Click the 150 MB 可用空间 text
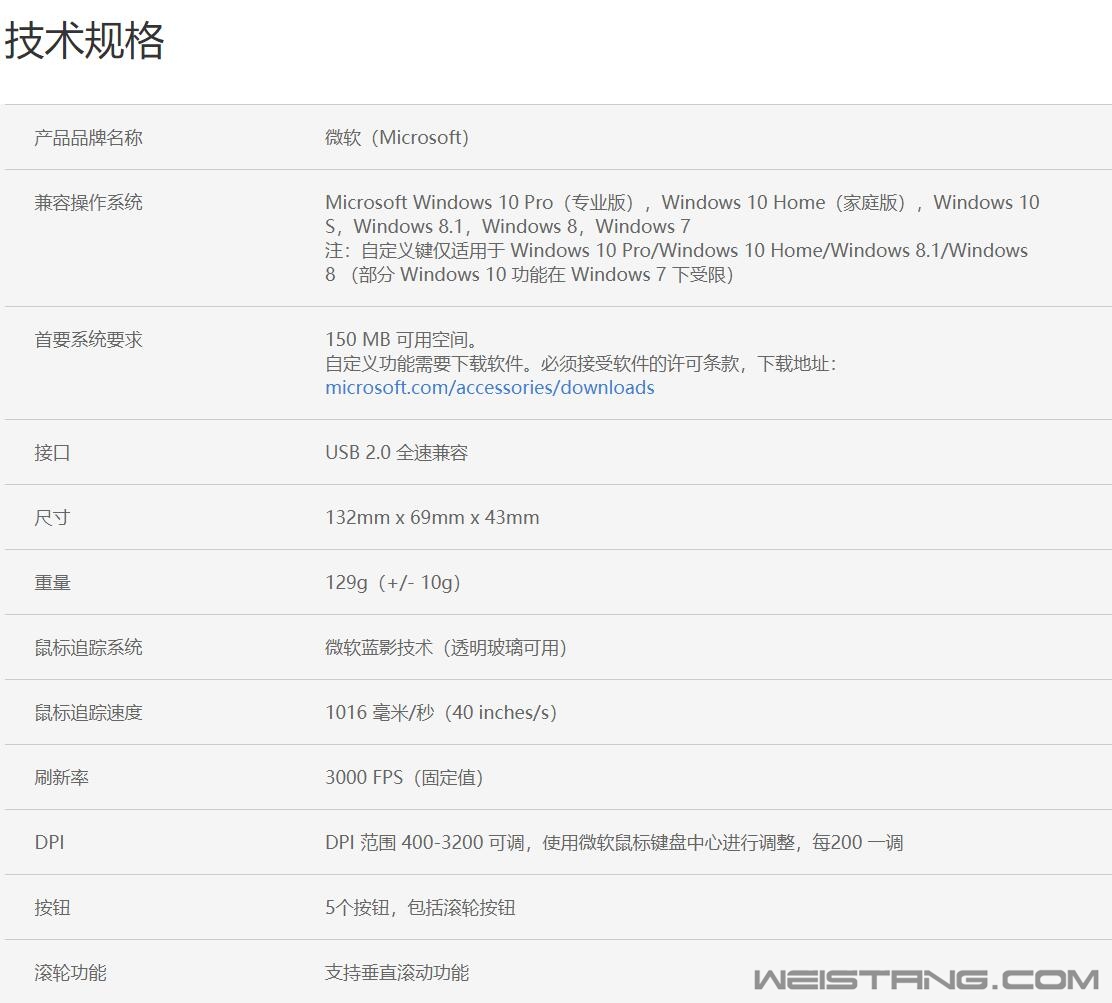 pos(401,340)
